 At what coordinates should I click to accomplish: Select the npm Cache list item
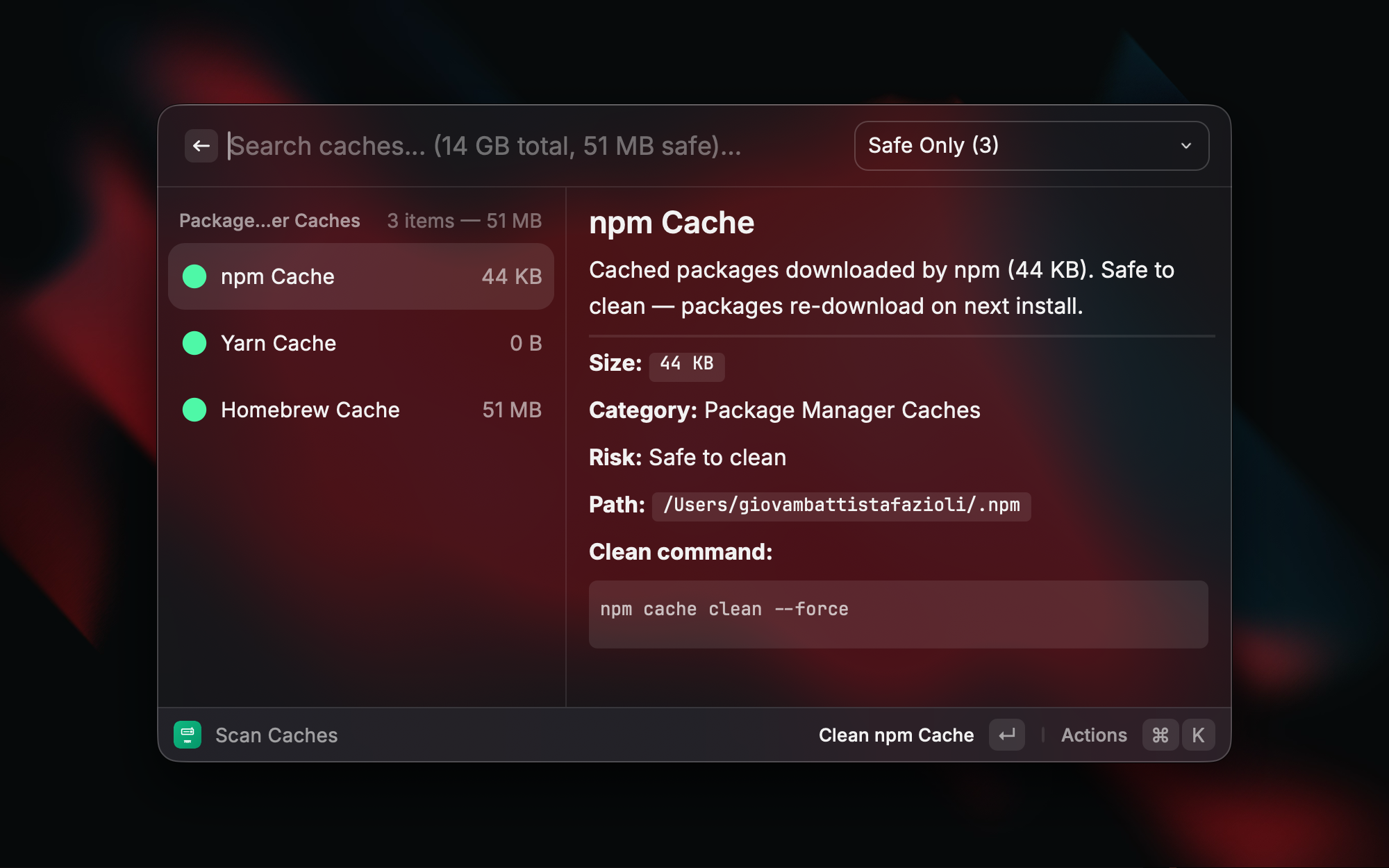(361, 276)
